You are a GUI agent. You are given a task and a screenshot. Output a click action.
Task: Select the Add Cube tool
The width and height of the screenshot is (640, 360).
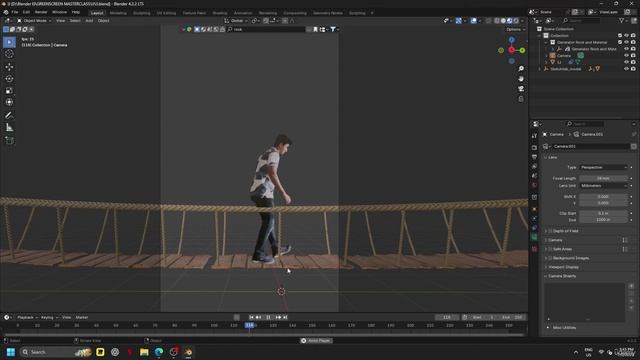click(9, 141)
